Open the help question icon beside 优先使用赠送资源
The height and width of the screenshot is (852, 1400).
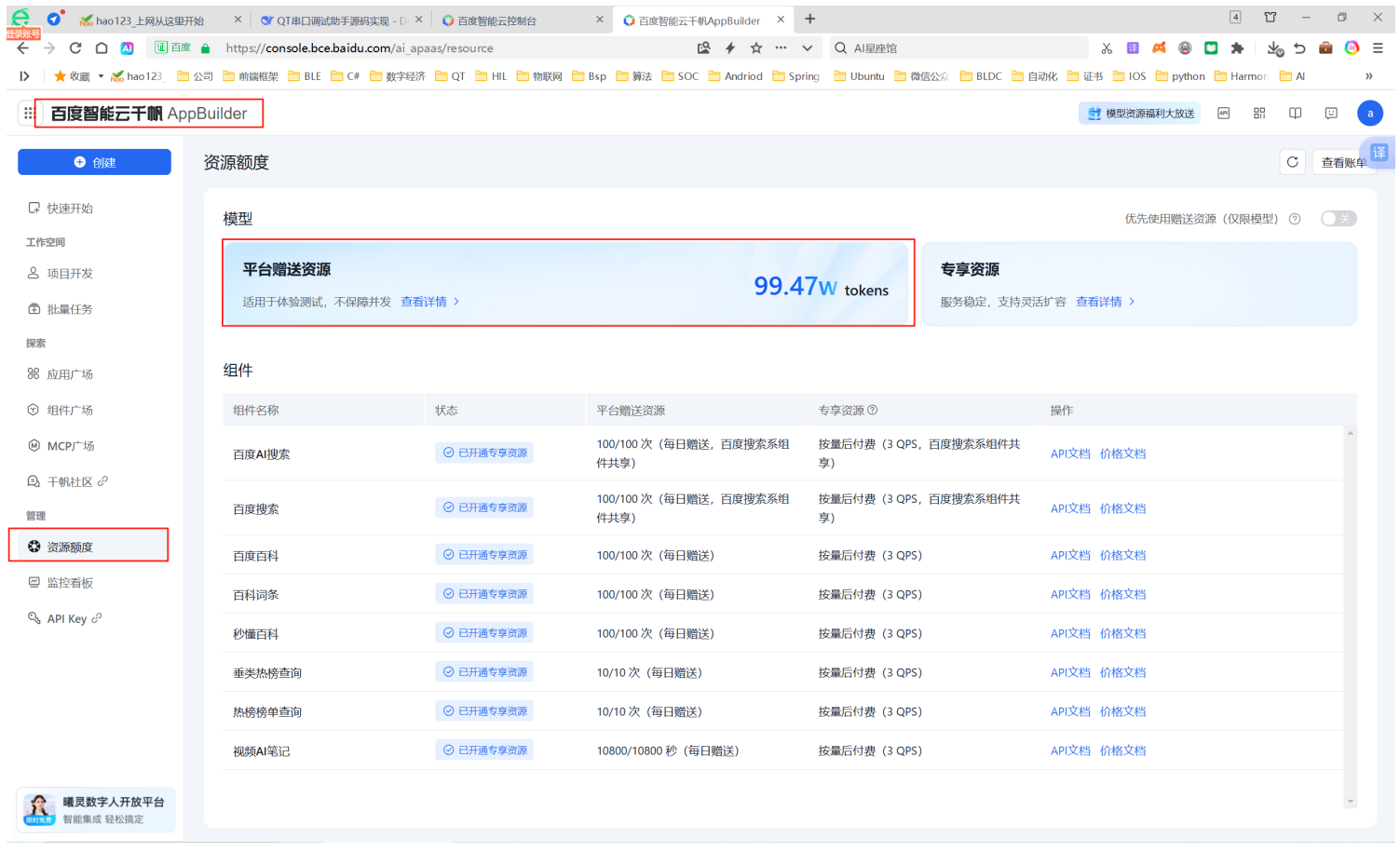[1295, 219]
